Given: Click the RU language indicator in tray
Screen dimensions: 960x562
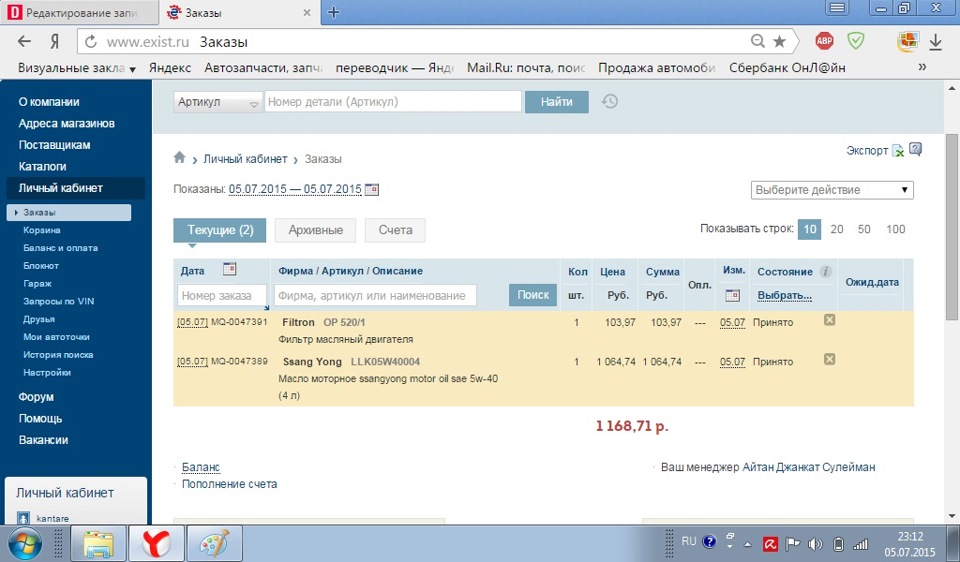Looking at the screenshot, I should 689,541.
